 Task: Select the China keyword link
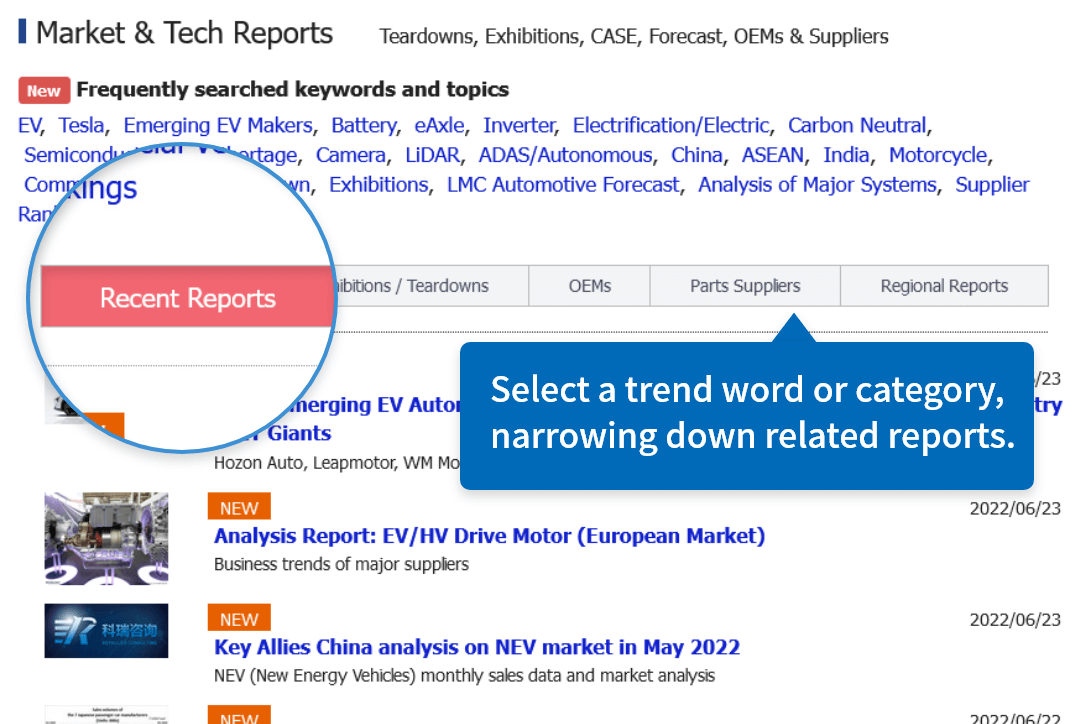tap(697, 155)
